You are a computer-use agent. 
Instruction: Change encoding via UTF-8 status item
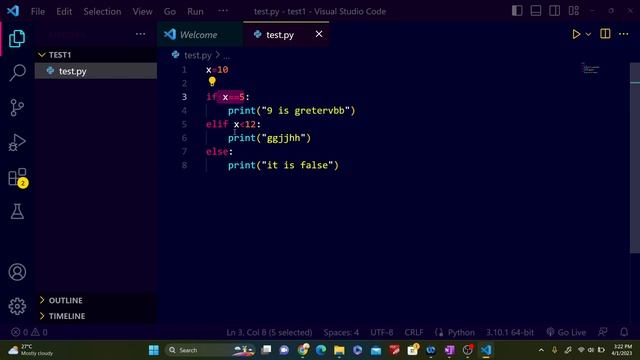(382, 332)
